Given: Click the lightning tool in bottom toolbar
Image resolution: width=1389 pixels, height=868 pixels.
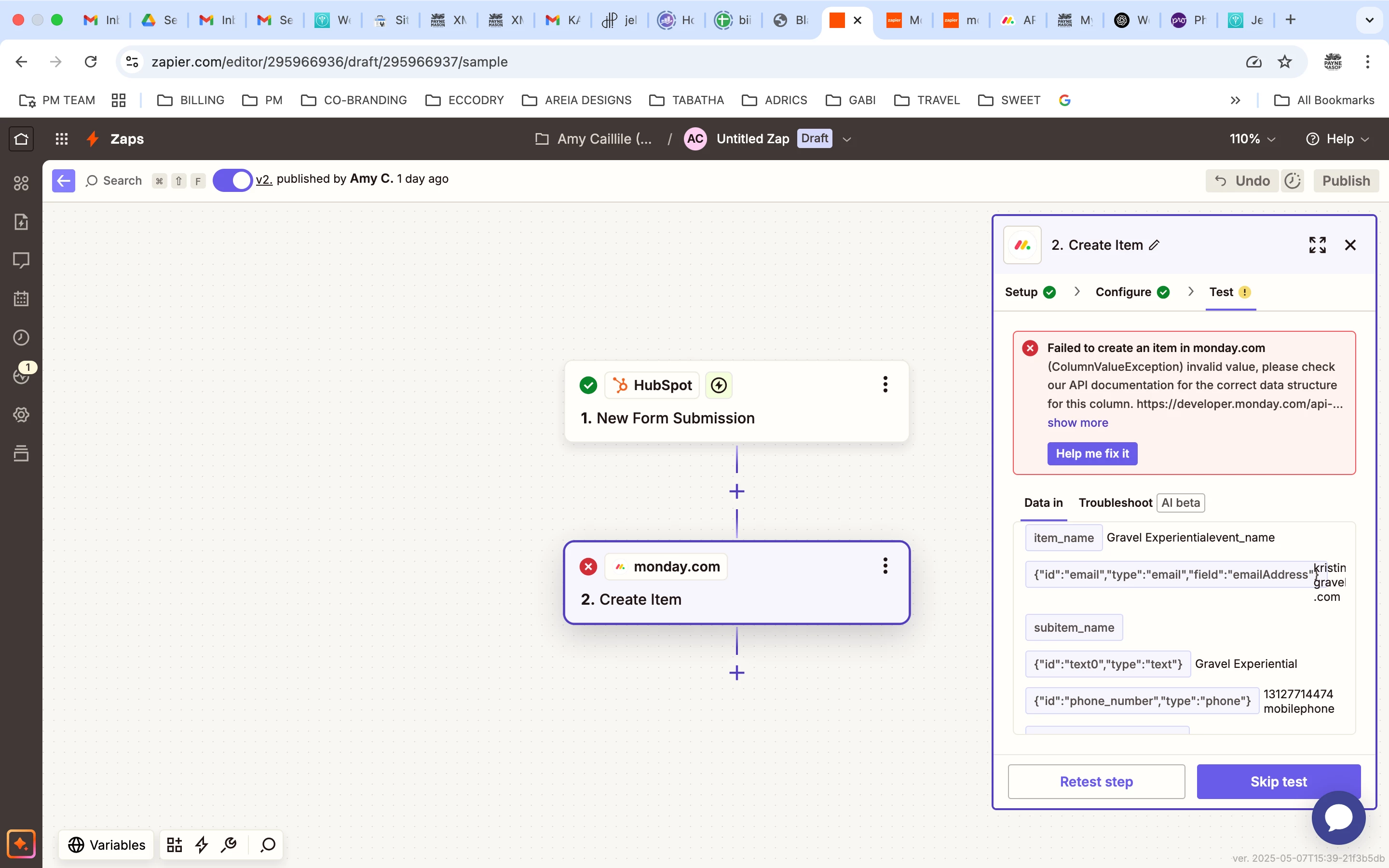Looking at the screenshot, I should [202, 844].
